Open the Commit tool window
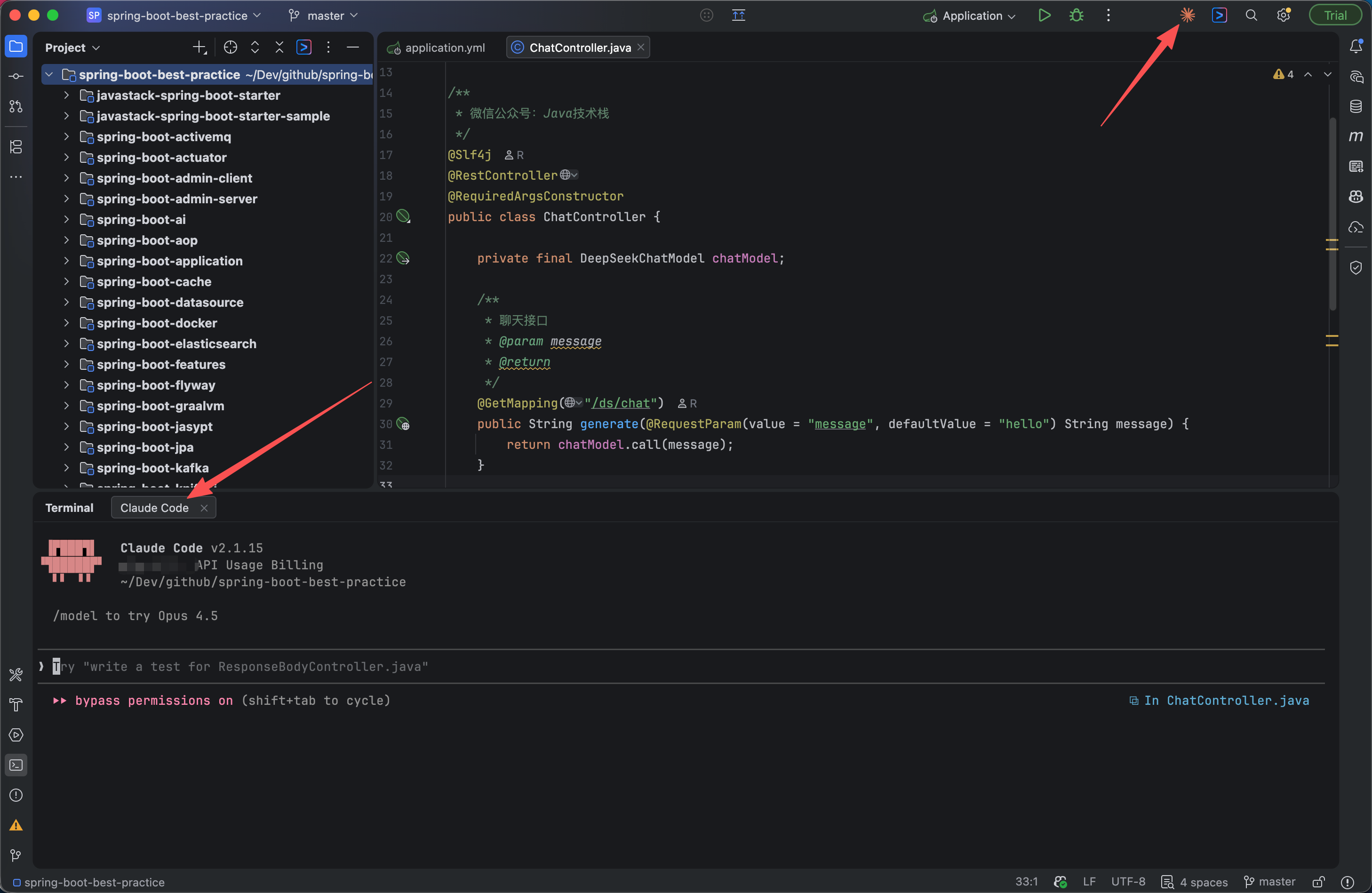The height and width of the screenshot is (893, 1372). 16,77
